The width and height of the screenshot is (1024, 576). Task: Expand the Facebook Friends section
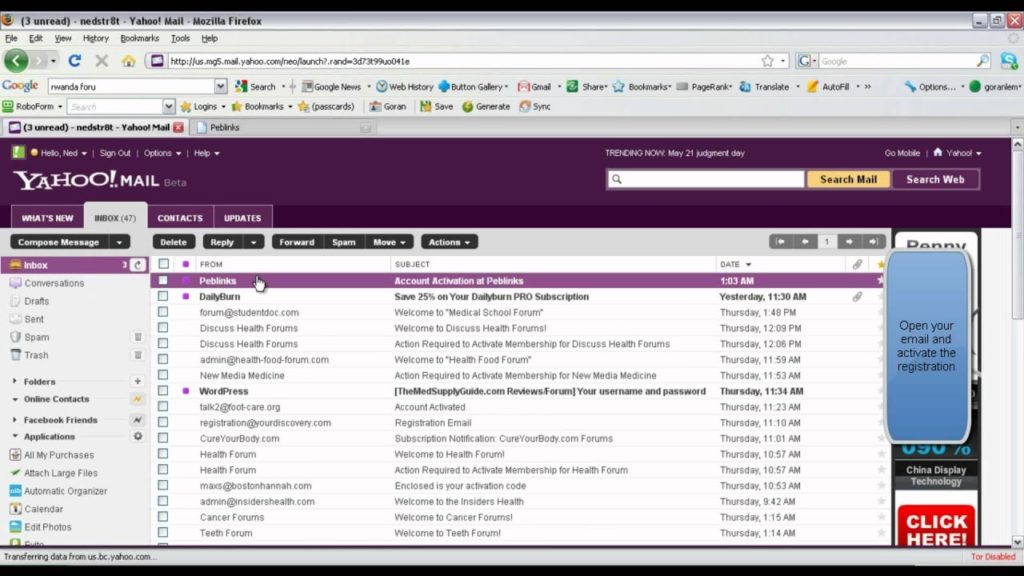(x=14, y=420)
